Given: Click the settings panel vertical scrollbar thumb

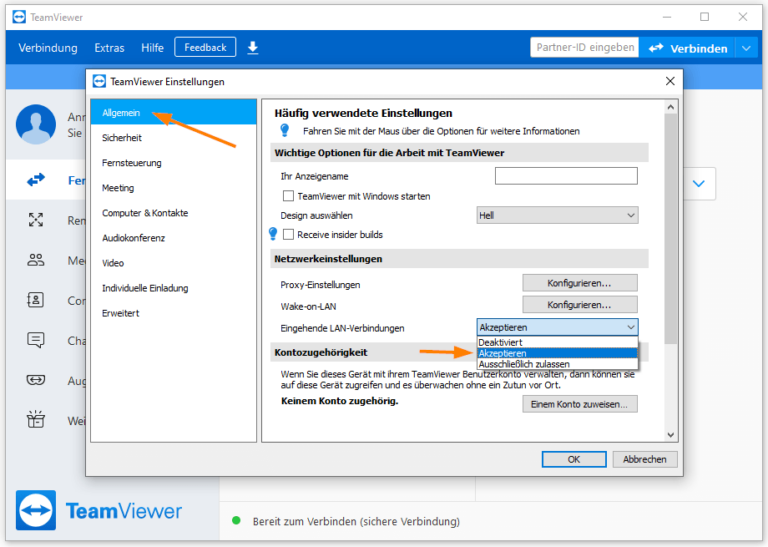Looking at the screenshot, I should click(x=671, y=228).
